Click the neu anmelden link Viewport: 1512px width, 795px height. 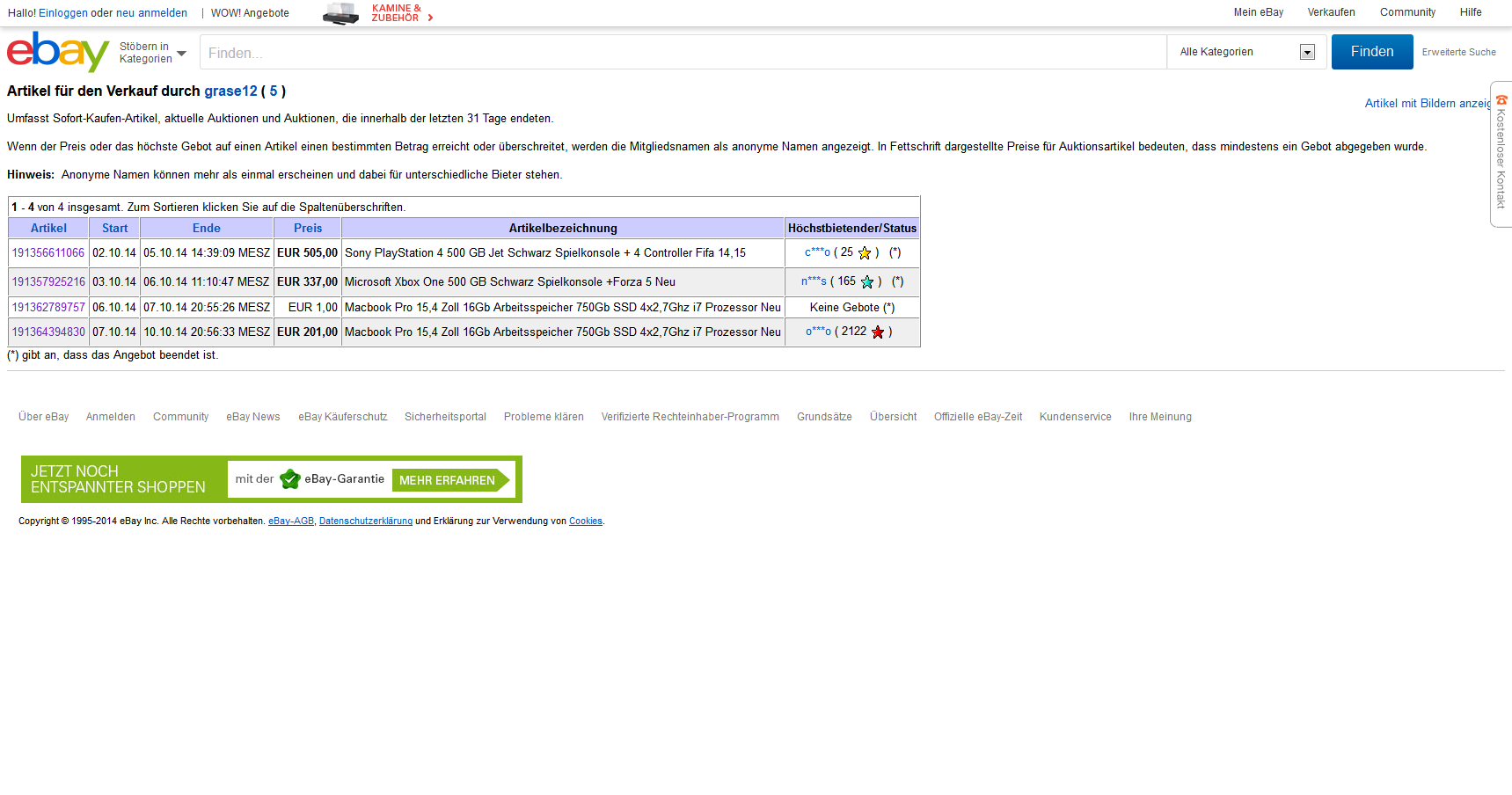point(151,13)
